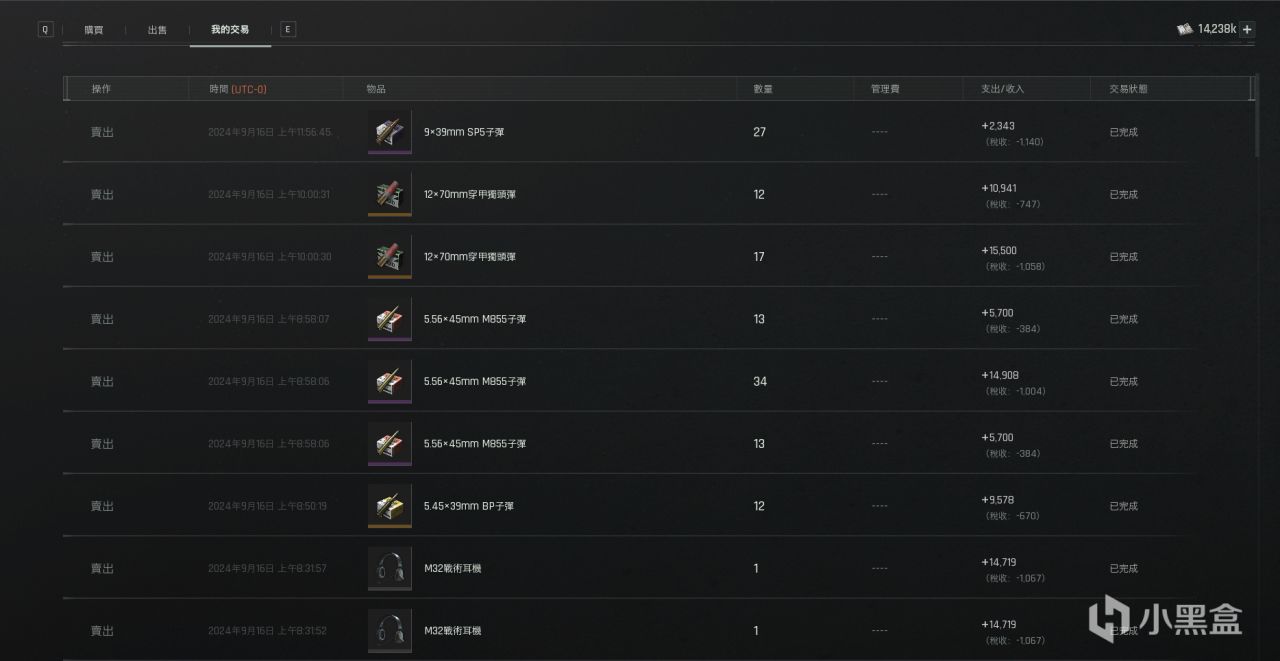
Task: Switch to the 購買 tab
Action: coord(93,30)
